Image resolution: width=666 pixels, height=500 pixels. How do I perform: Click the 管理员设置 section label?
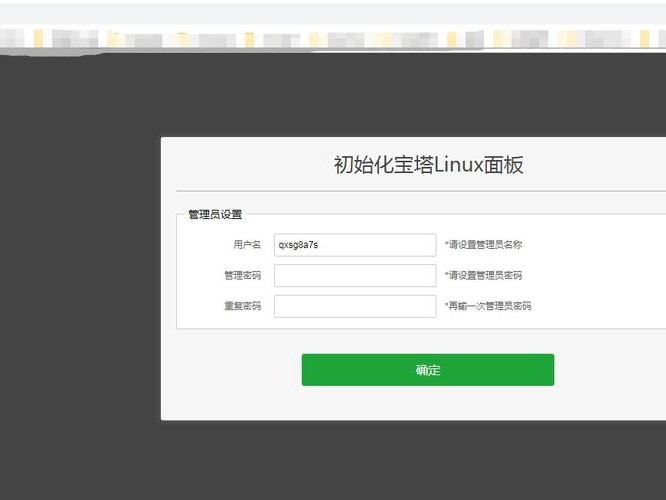215,215
